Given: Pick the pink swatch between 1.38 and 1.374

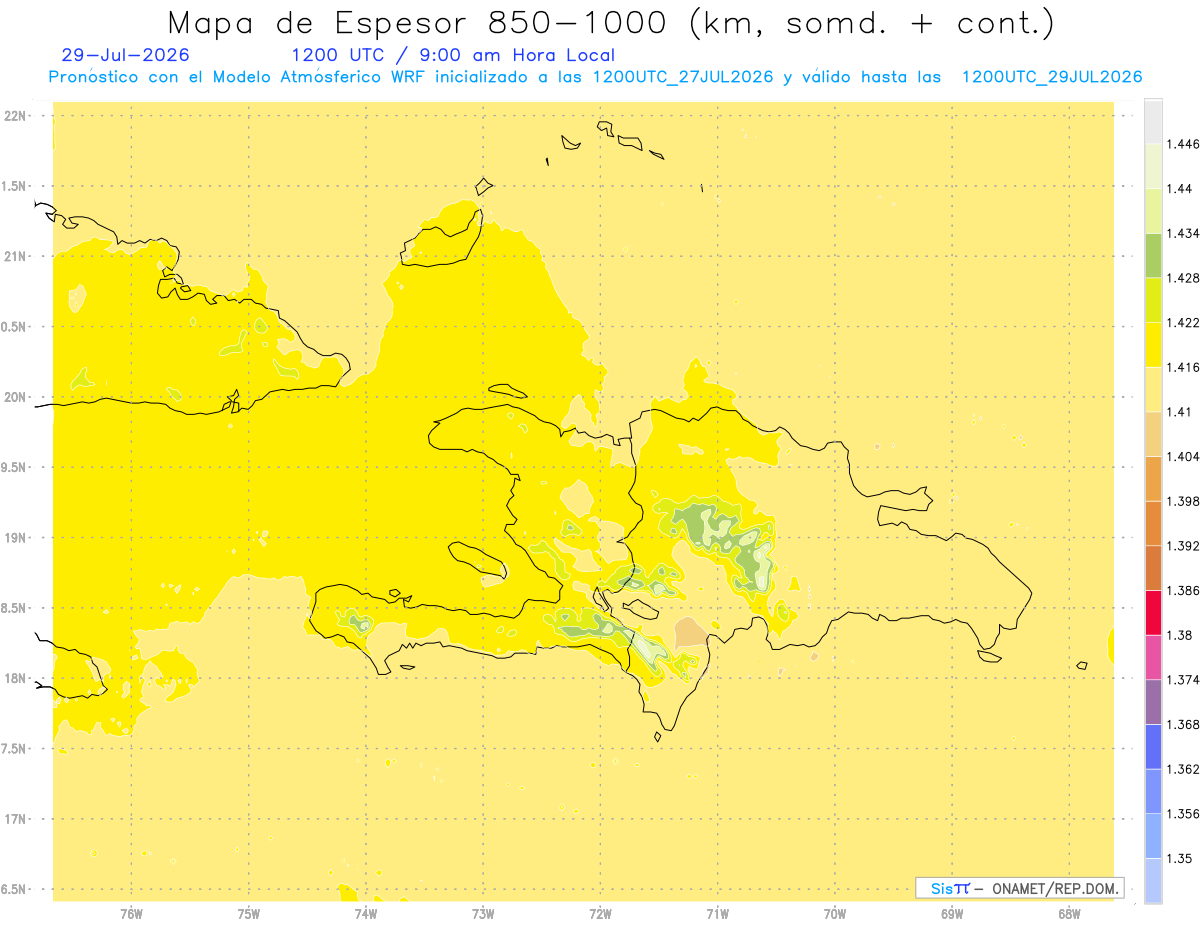Looking at the screenshot, I should click(x=1153, y=658).
